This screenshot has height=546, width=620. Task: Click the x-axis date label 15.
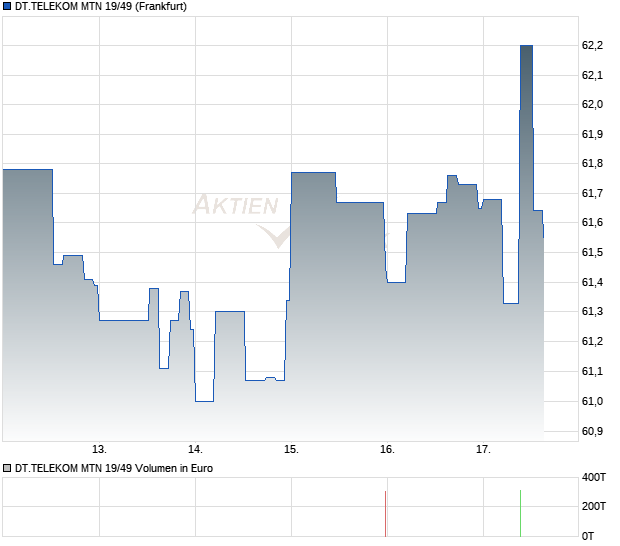(x=291, y=450)
